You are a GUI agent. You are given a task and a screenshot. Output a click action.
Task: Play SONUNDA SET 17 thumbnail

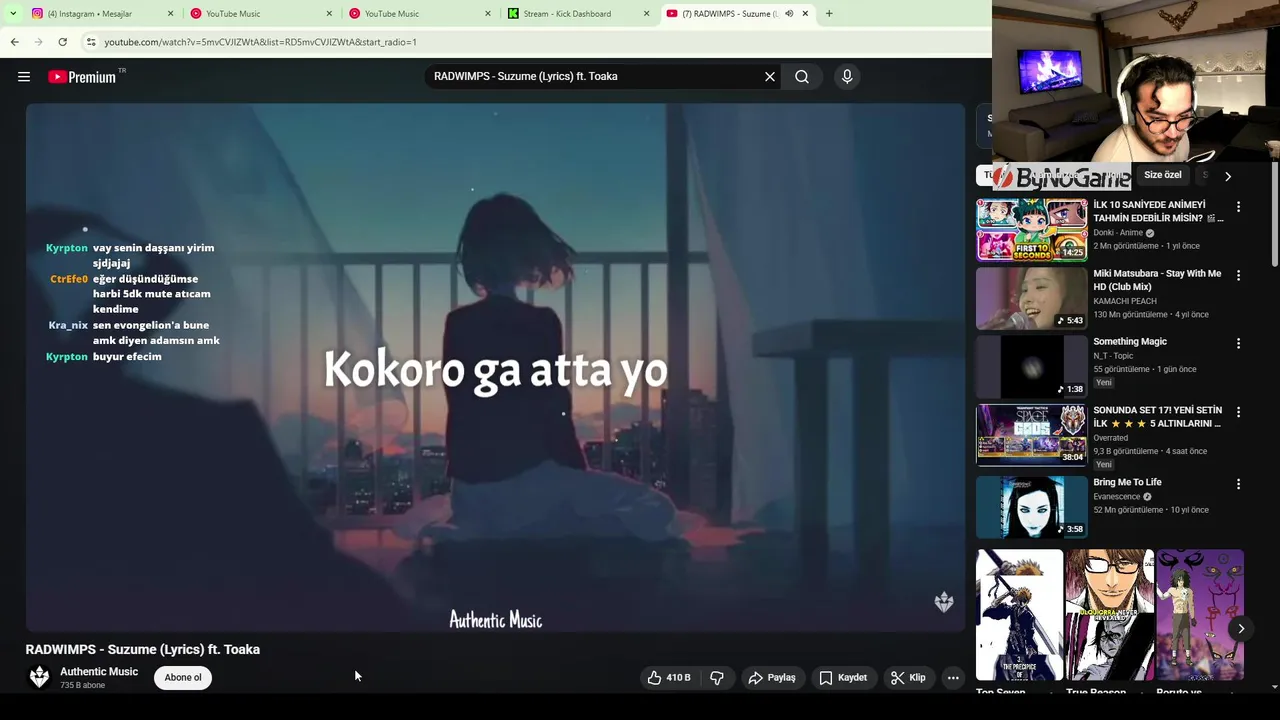pyautogui.click(x=1032, y=435)
